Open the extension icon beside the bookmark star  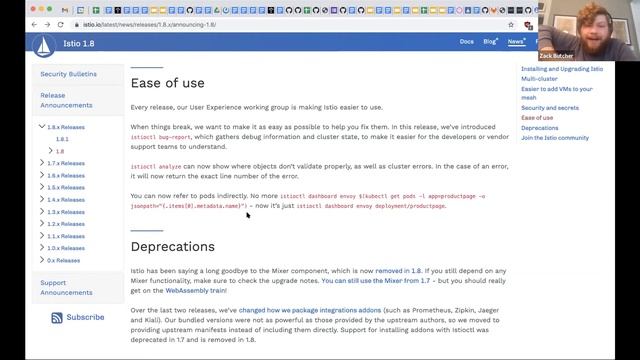point(529,25)
